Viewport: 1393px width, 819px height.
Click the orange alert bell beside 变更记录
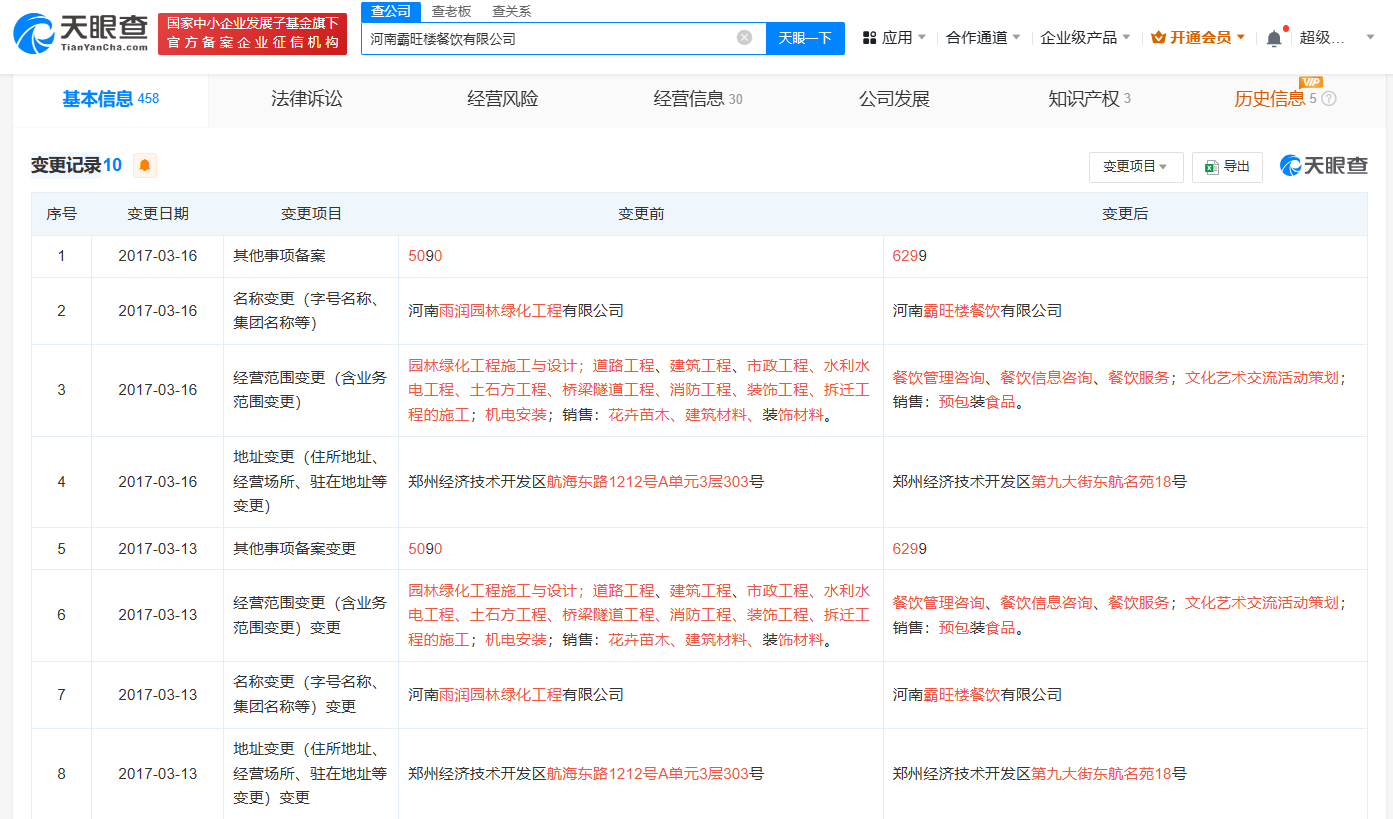[145, 166]
